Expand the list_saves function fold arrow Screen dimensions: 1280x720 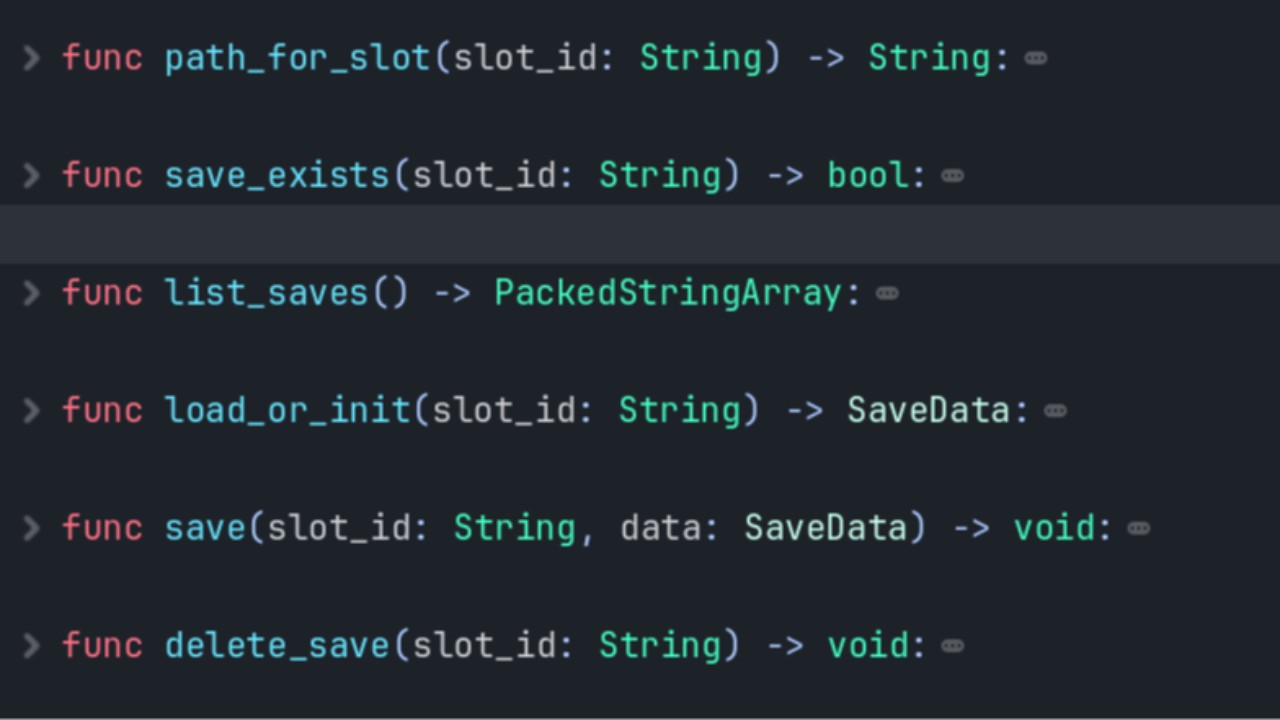click(31, 293)
